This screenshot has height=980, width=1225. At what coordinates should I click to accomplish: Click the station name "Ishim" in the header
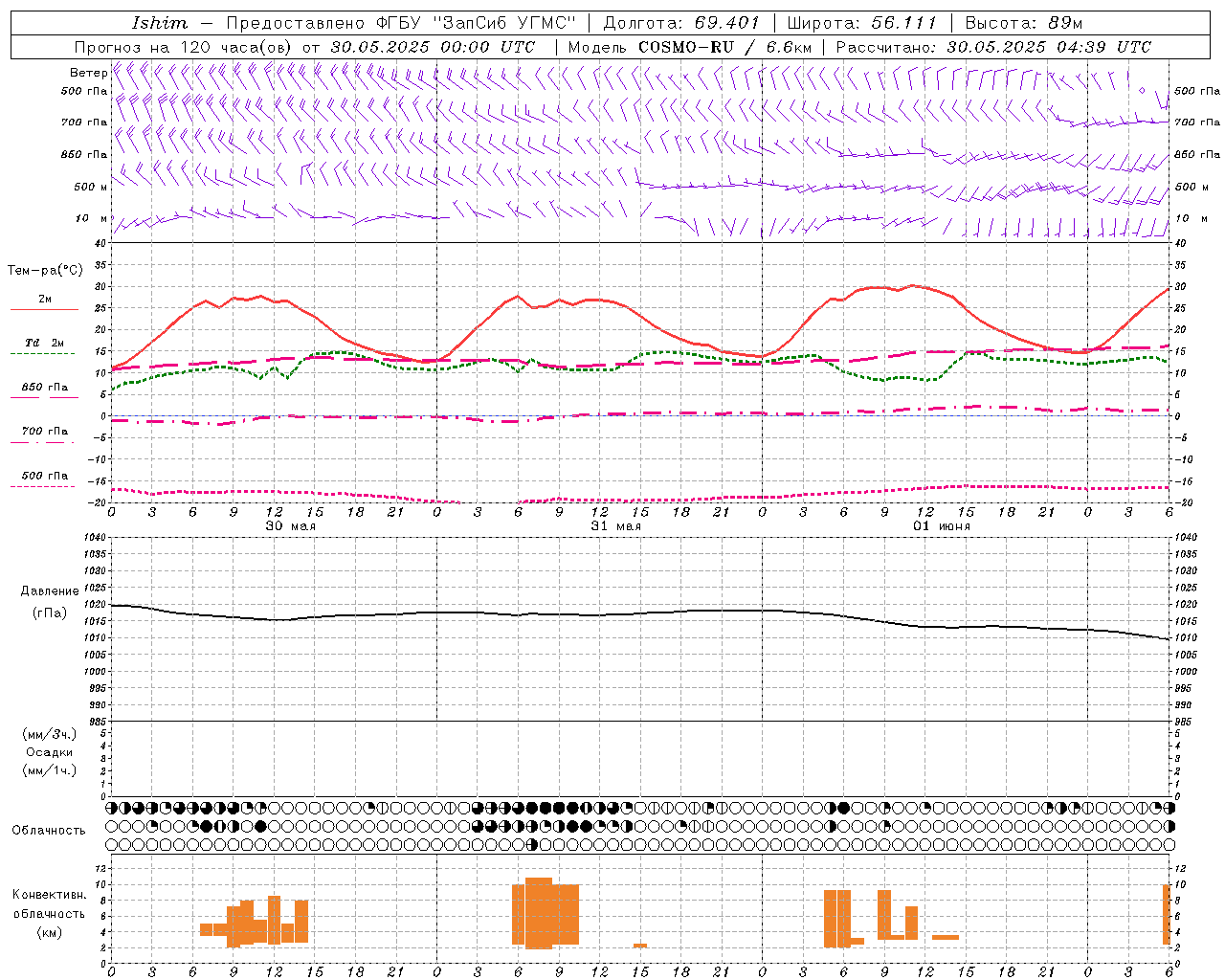point(160,23)
